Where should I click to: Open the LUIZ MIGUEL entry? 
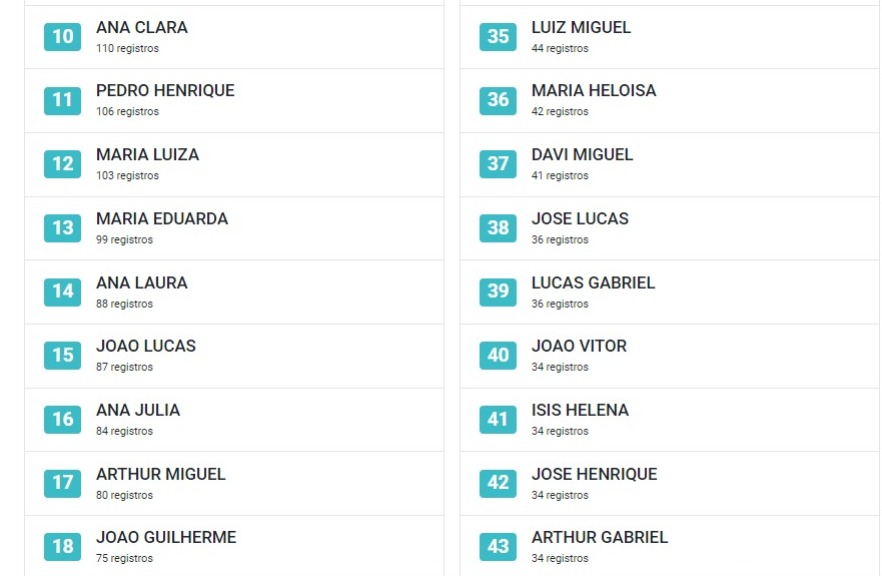click(x=581, y=28)
